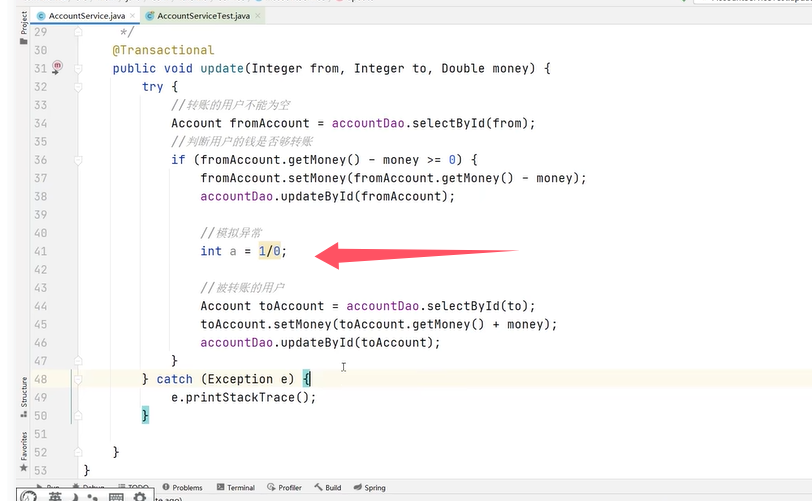Screen dimensions: 812x501
Task: Open the Profiler tool window
Action: coord(284,488)
